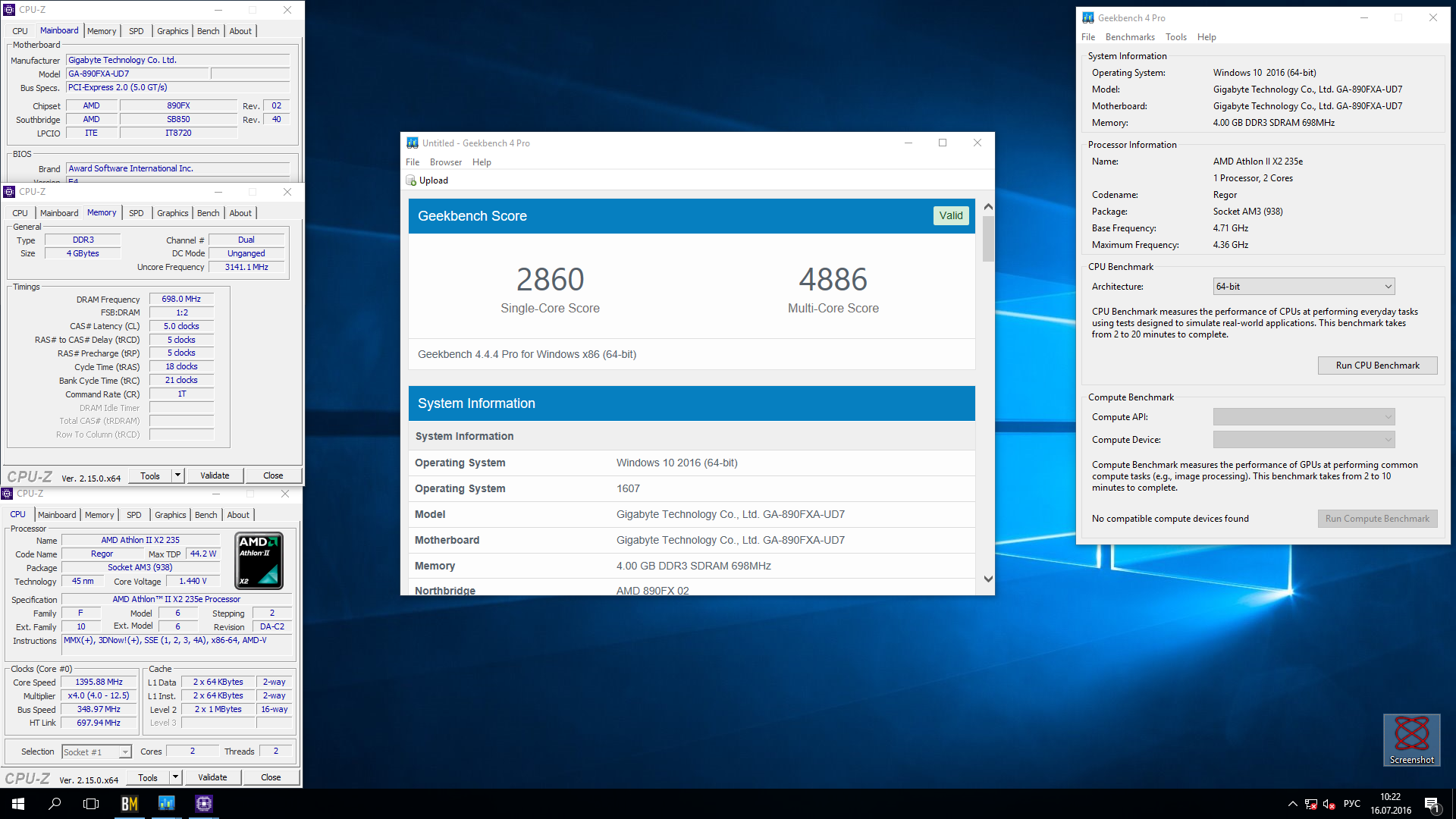Click Run Compute Benchmark button
This screenshot has height=819, width=1456.
[1377, 519]
